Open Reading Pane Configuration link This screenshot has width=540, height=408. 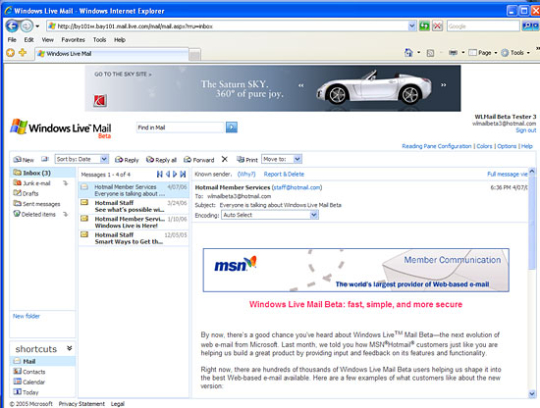pos(436,146)
